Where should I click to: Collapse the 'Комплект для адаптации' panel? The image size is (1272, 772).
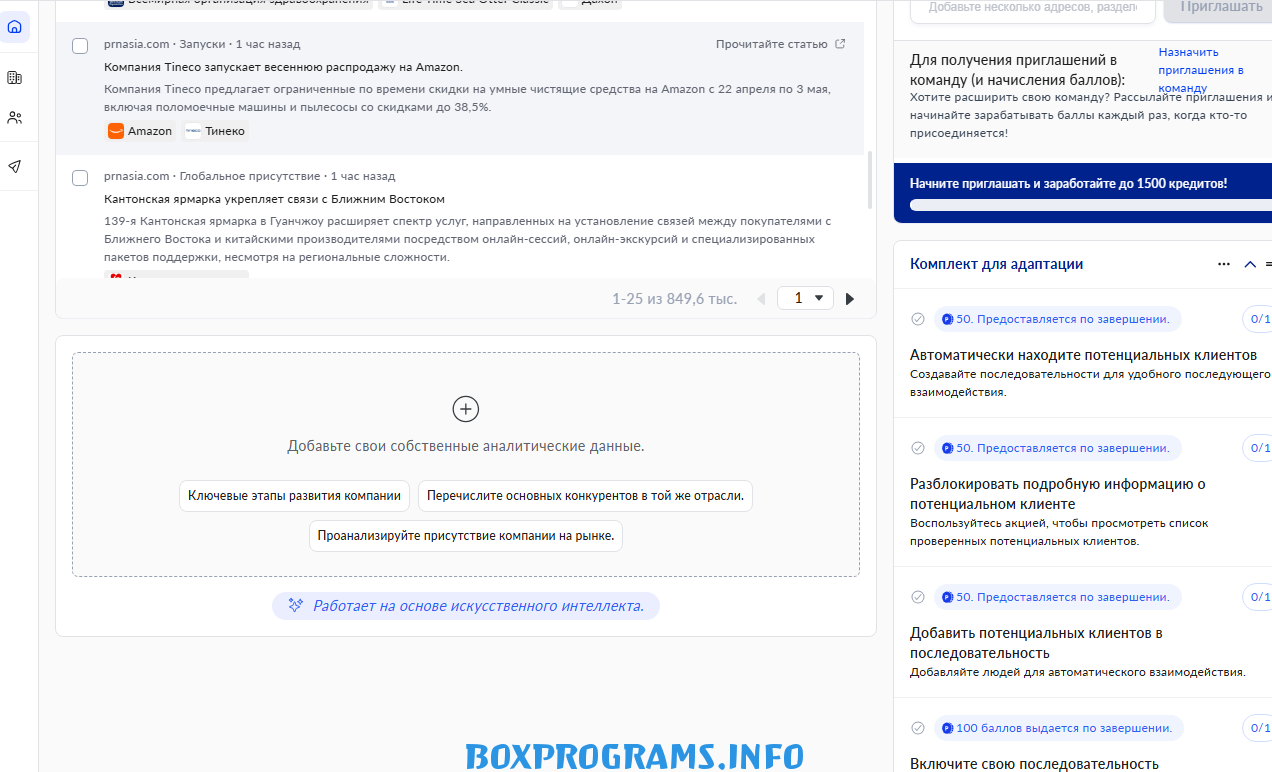click(x=1250, y=265)
